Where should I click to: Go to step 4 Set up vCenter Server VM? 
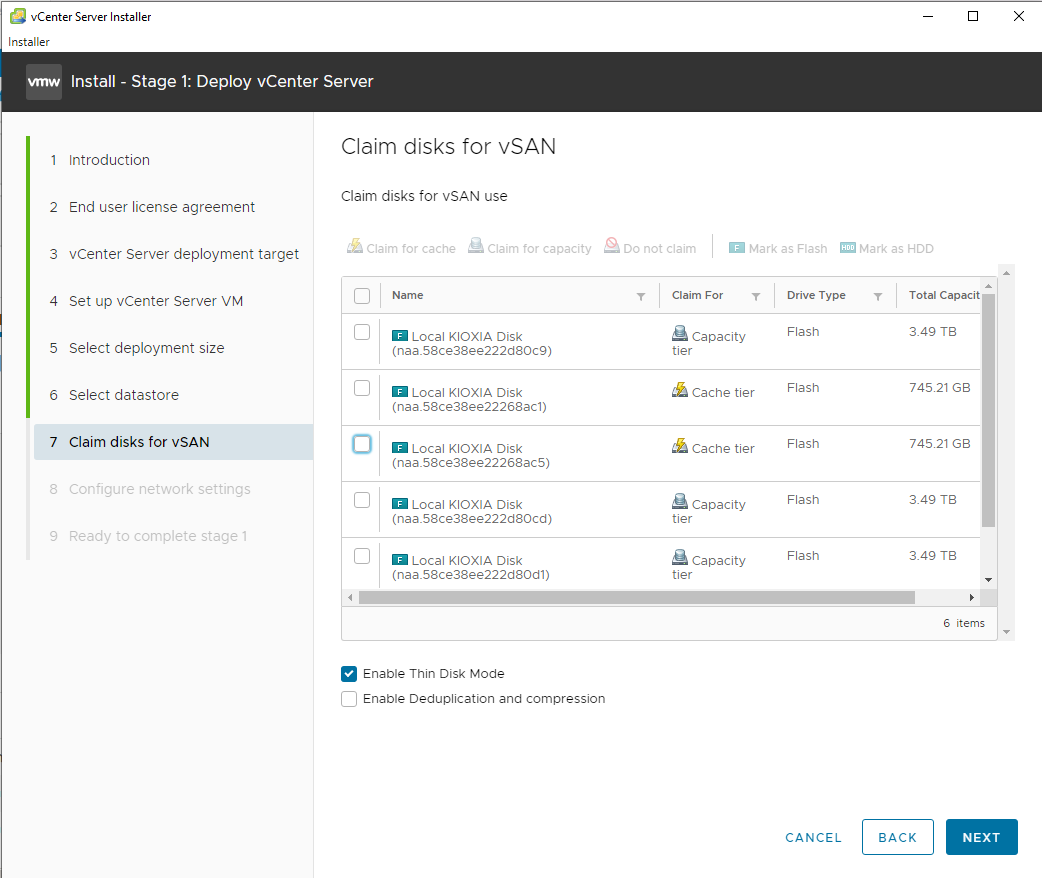156,301
